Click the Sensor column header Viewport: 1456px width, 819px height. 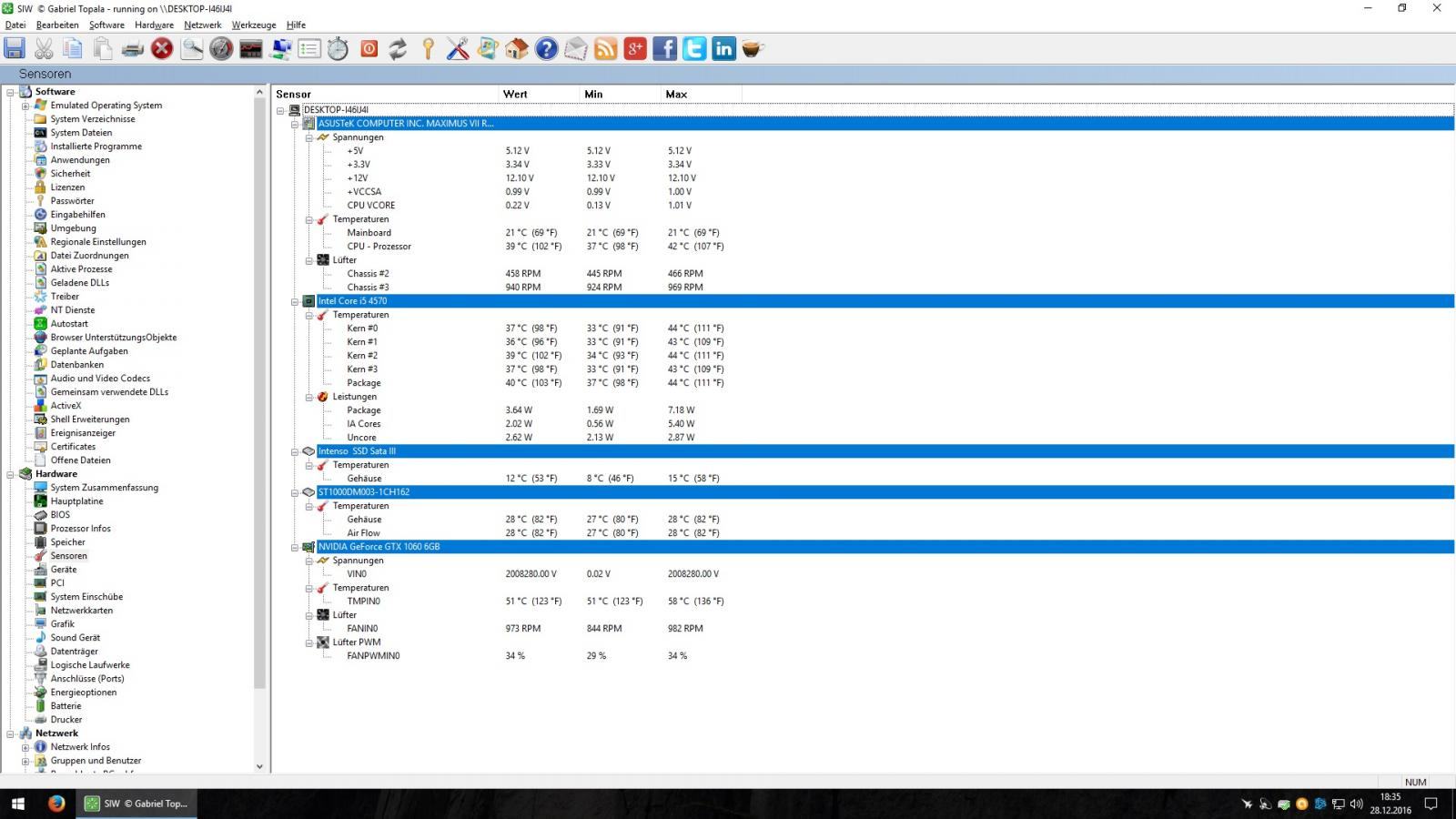click(x=385, y=94)
